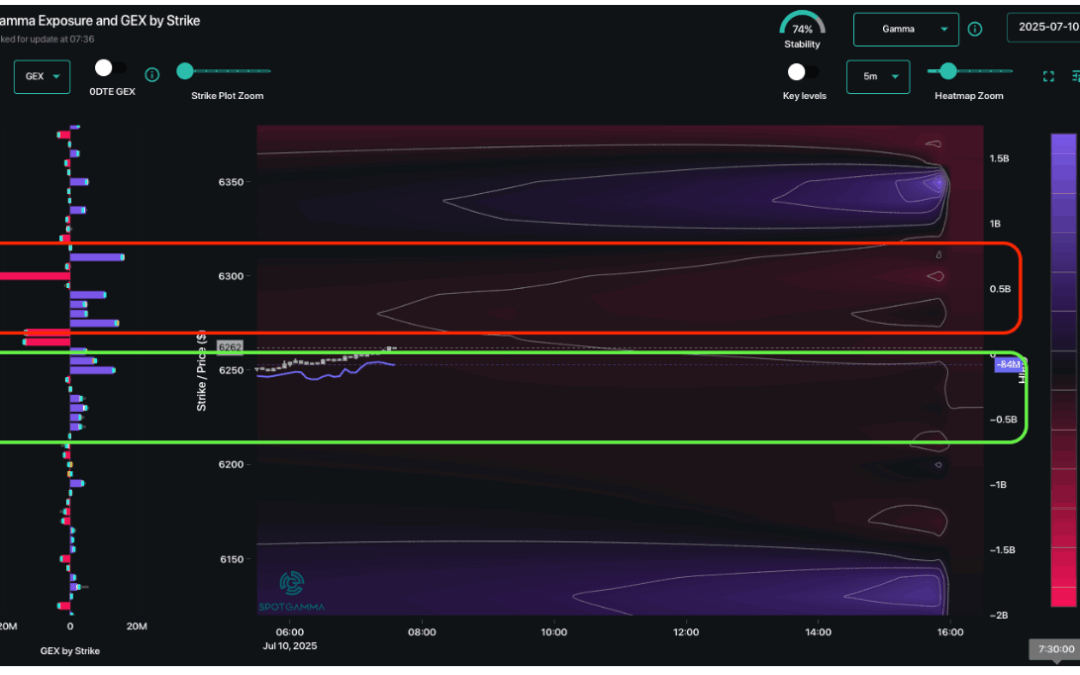Viewport: 1080px width, 675px height.
Task: Adjust the Heatmap Zoom slider
Action: (946, 72)
